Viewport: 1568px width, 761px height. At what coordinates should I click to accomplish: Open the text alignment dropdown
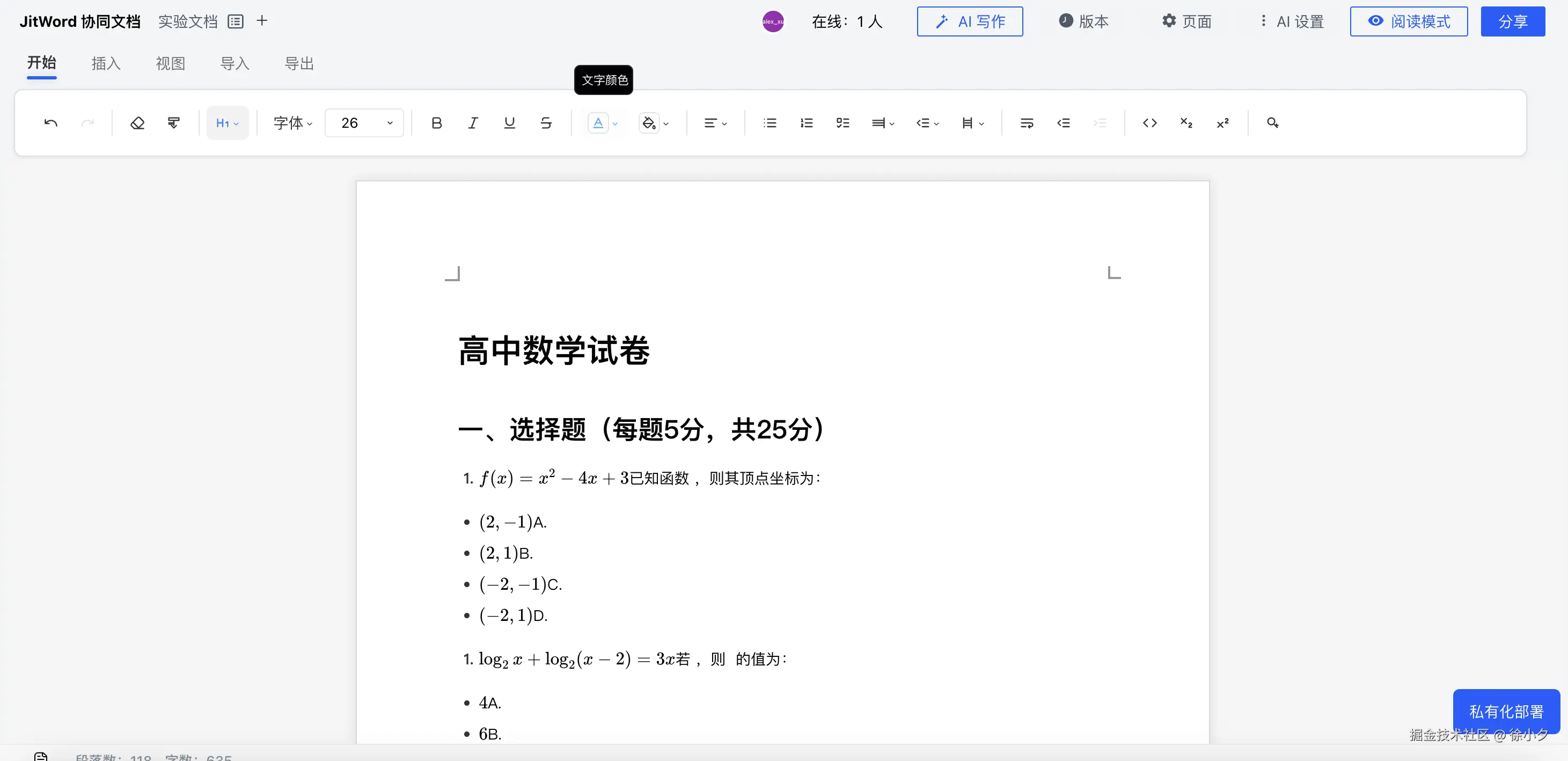coord(715,122)
